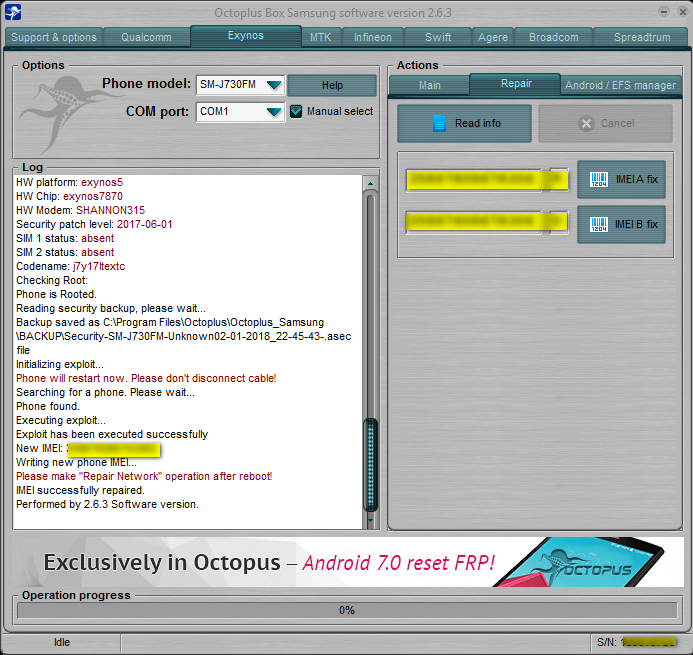Click log line 'Performed by 2.6.3 Software version.'

coord(107,504)
